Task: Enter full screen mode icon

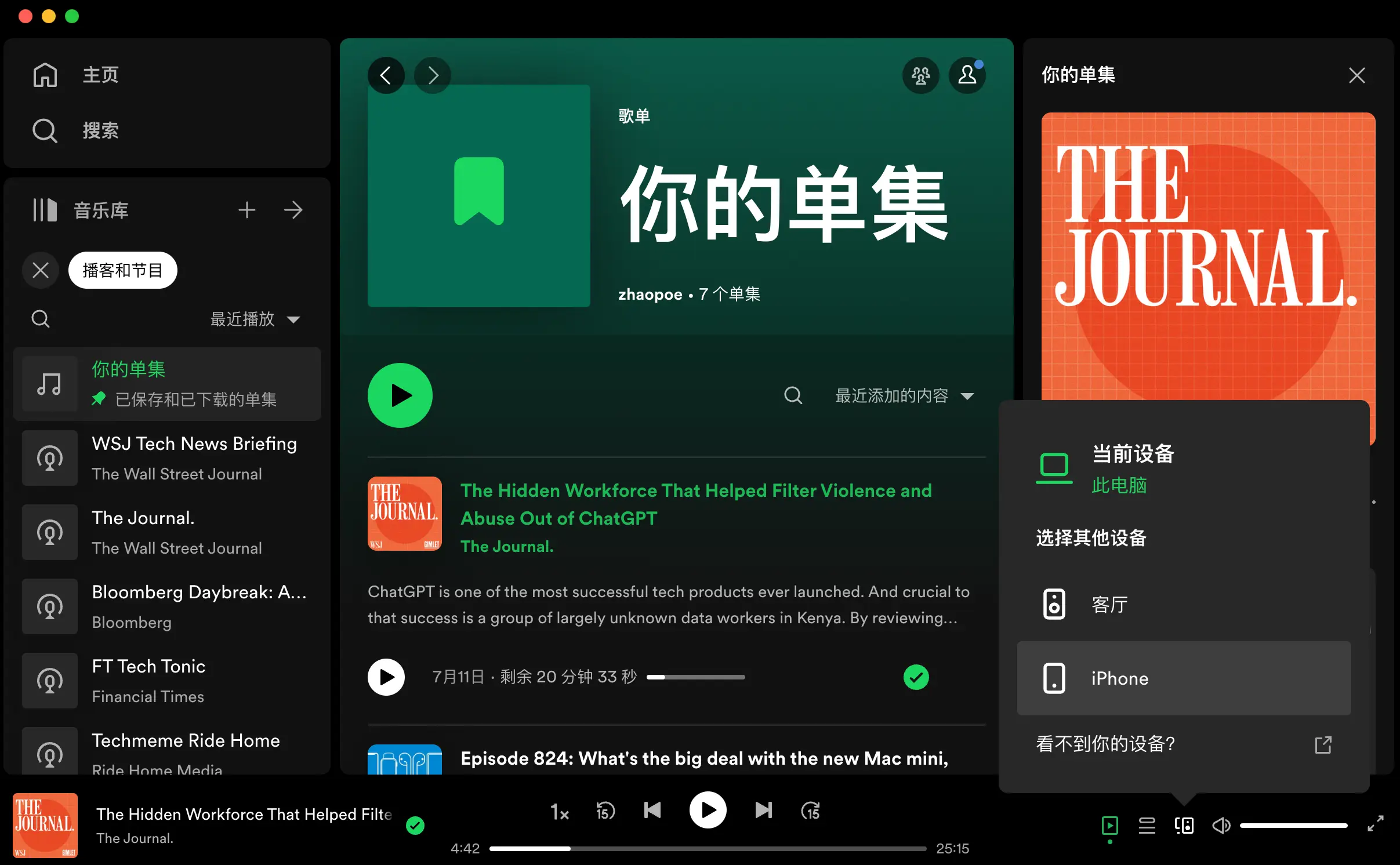Action: [x=1376, y=823]
